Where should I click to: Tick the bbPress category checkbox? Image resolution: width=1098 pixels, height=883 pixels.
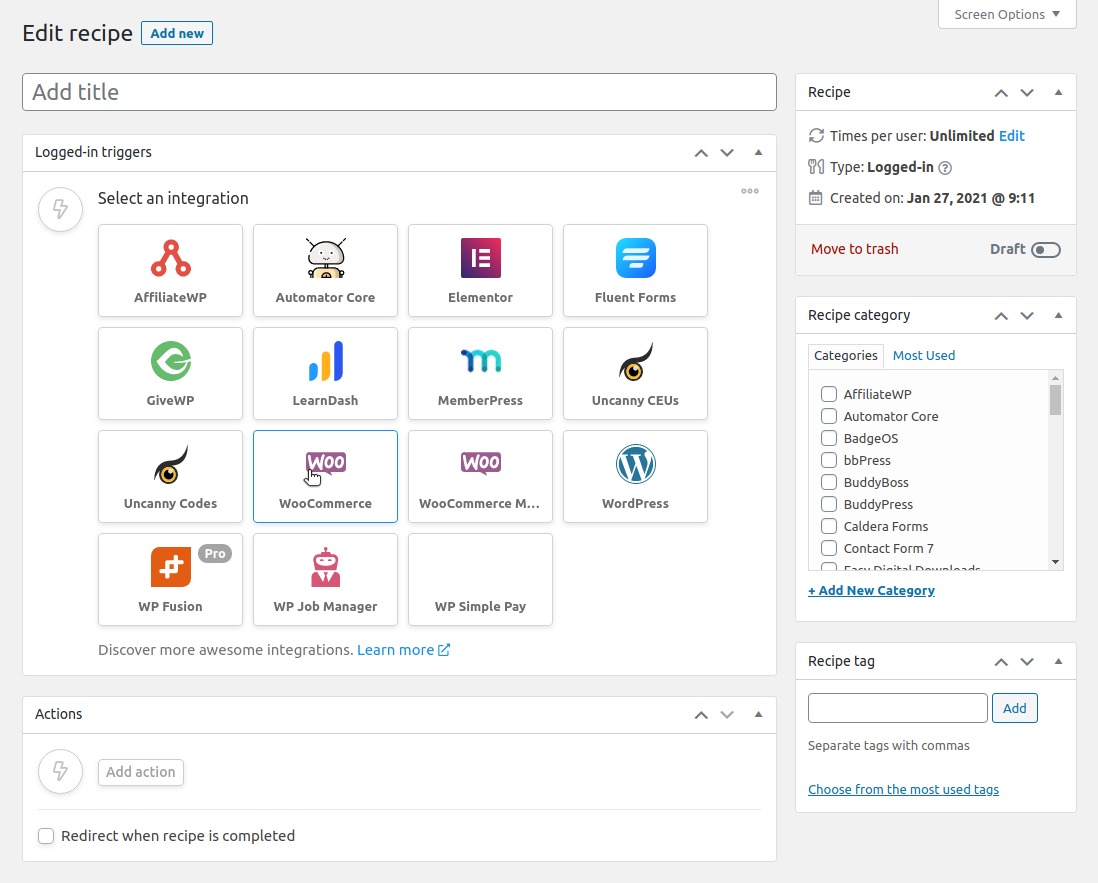pyautogui.click(x=828, y=460)
